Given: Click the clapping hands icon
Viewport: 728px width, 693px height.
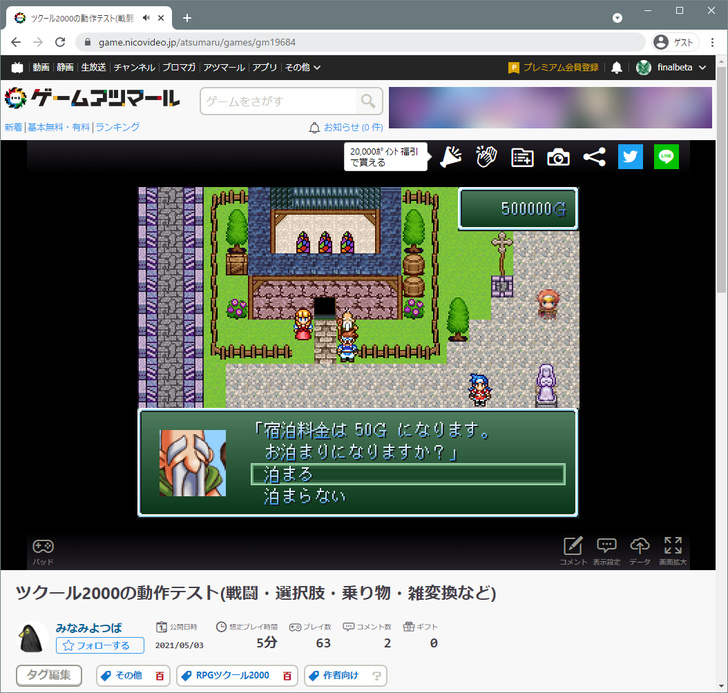Looking at the screenshot, I should click(486, 157).
